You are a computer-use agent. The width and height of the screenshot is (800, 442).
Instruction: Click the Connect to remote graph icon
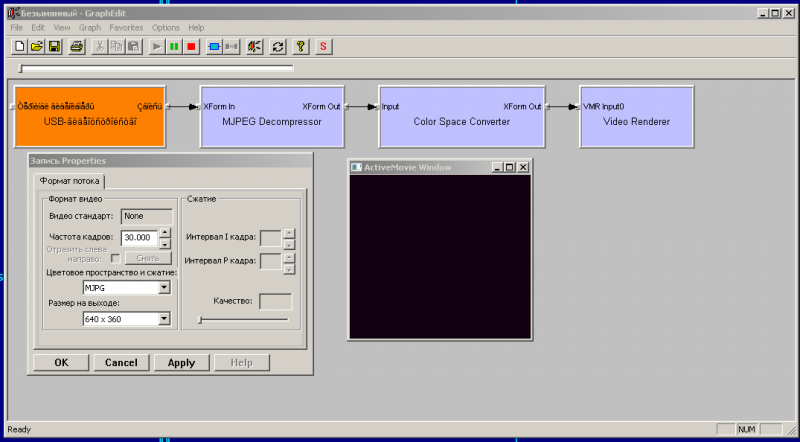[x=255, y=47]
